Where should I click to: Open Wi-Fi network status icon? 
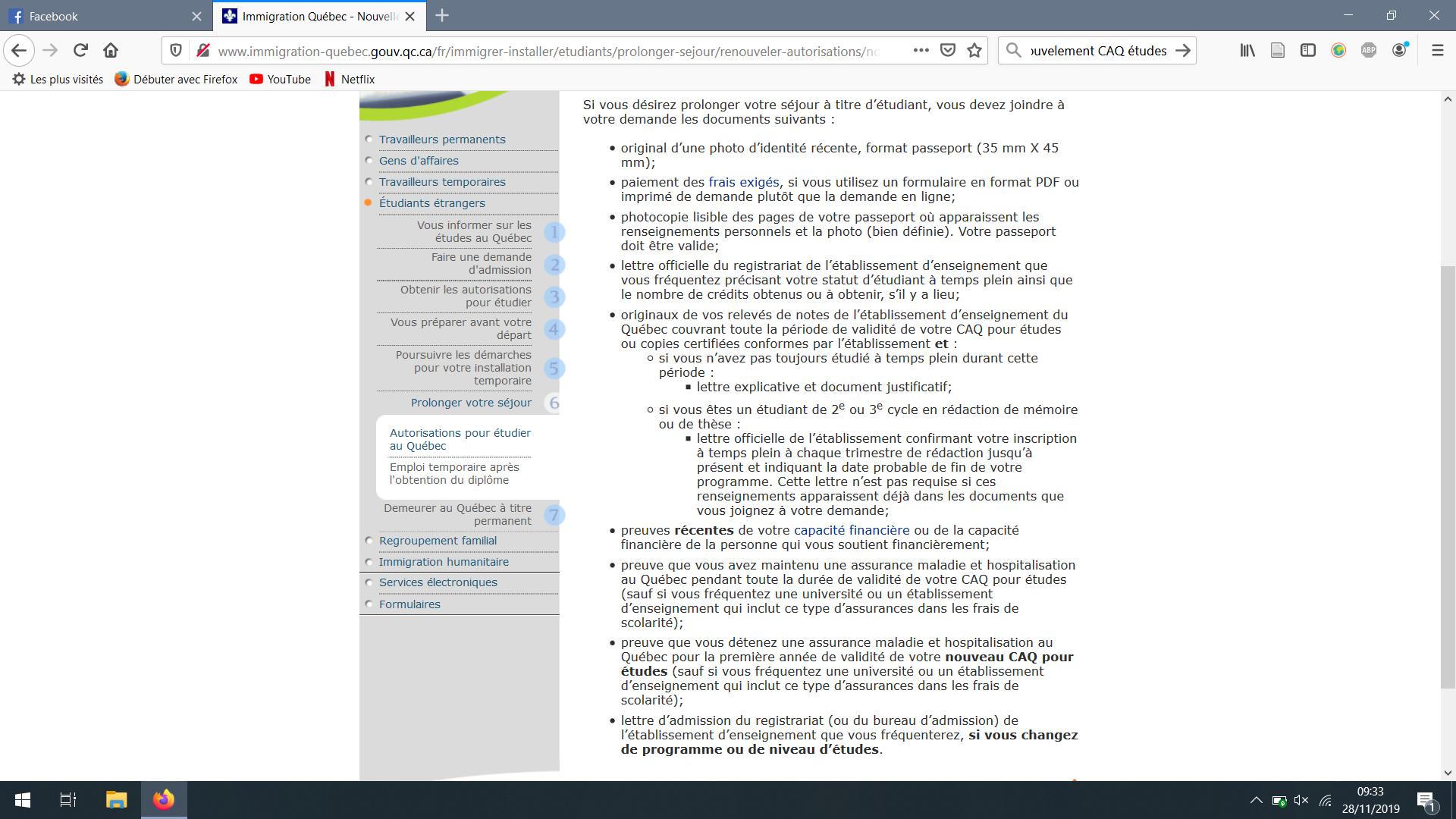[x=1326, y=800]
